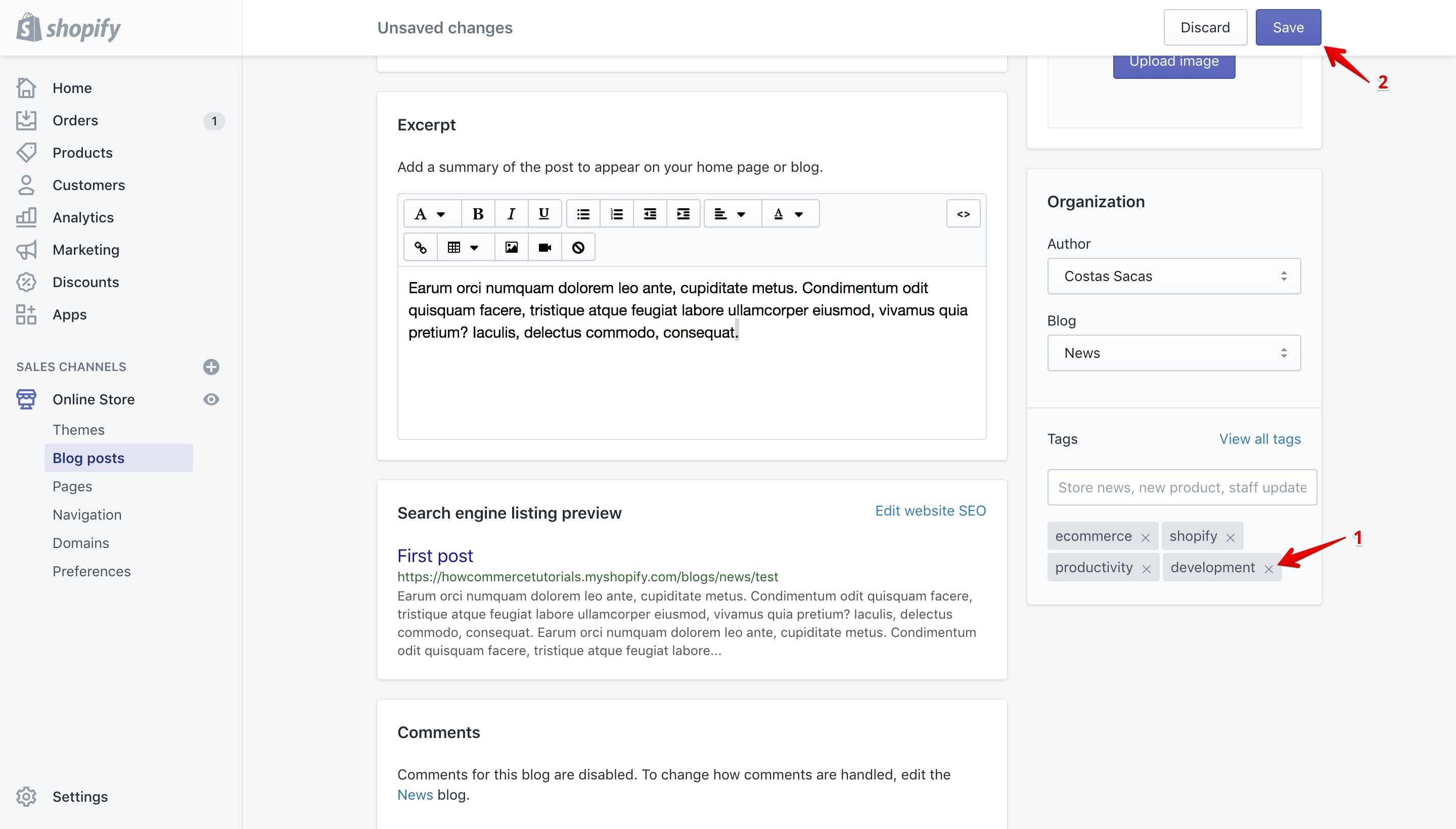Viewport: 1456px width, 829px height.
Task: Clear formatting in the excerpt
Action: 578,247
